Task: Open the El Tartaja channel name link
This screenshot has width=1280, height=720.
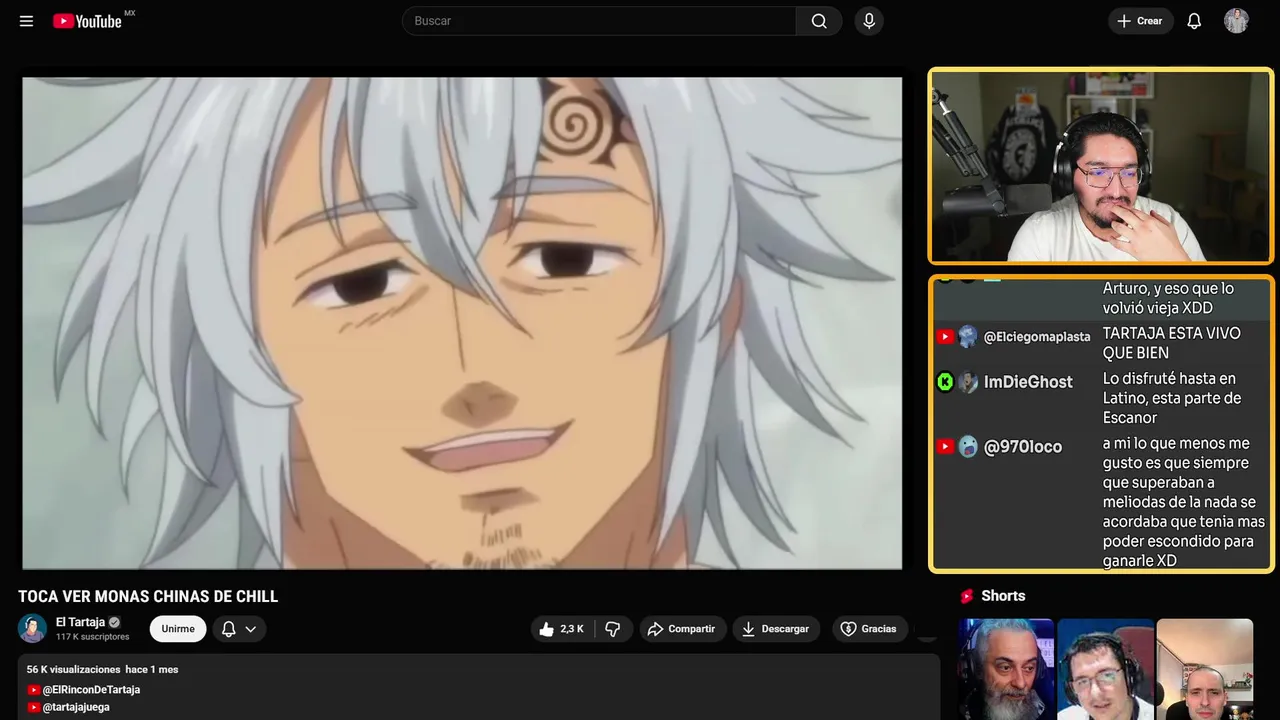Action: pyautogui.click(x=80, y=622)
